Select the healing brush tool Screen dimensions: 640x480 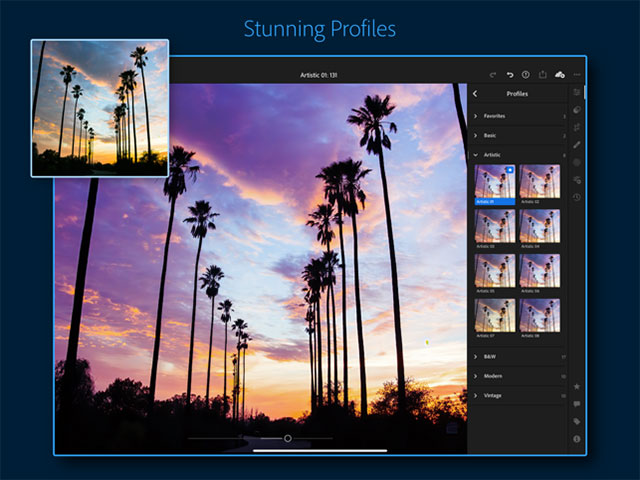577,144
